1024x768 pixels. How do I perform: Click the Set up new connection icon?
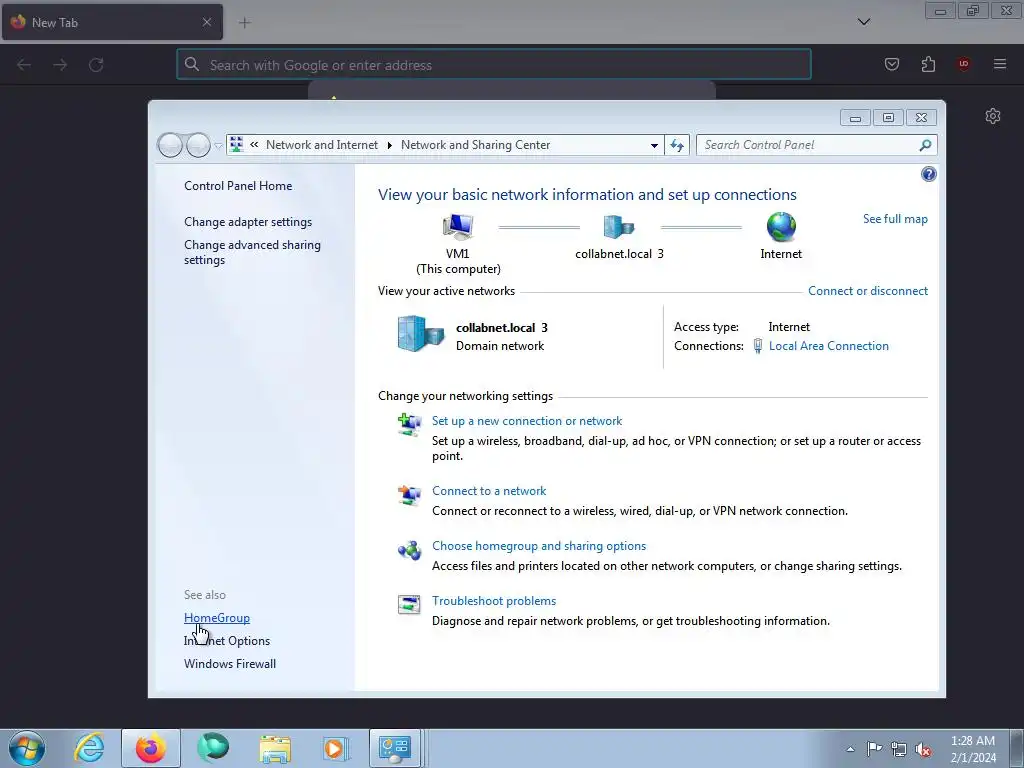pyautogui.click(x=409, y=424)
